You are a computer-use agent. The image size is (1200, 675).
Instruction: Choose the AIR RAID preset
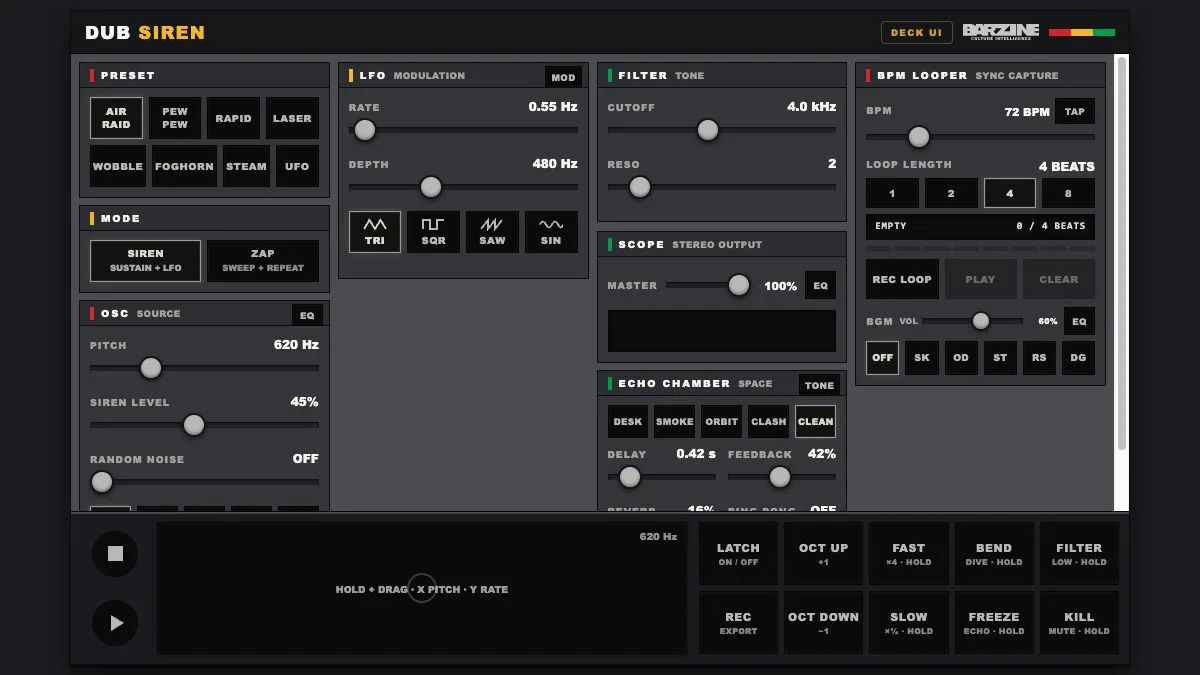click(x=116, y=118)
